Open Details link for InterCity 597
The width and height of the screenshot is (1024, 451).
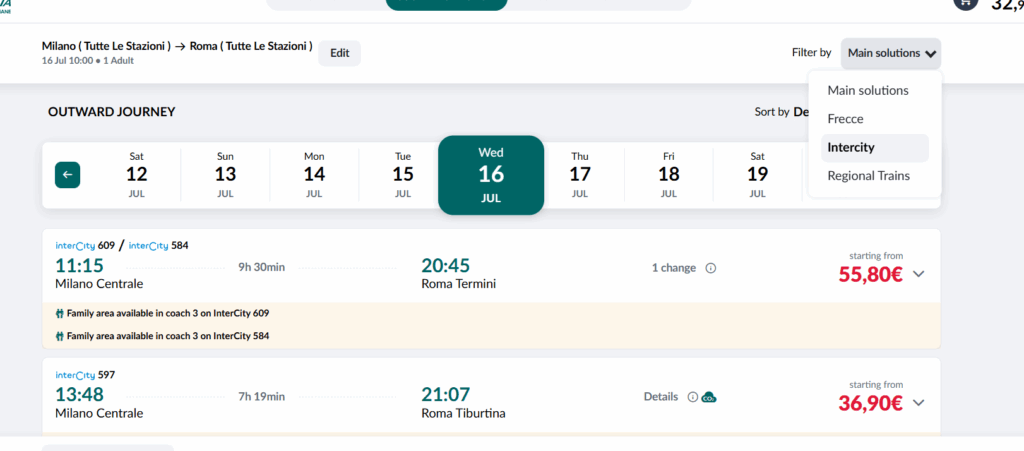(661, 397)
